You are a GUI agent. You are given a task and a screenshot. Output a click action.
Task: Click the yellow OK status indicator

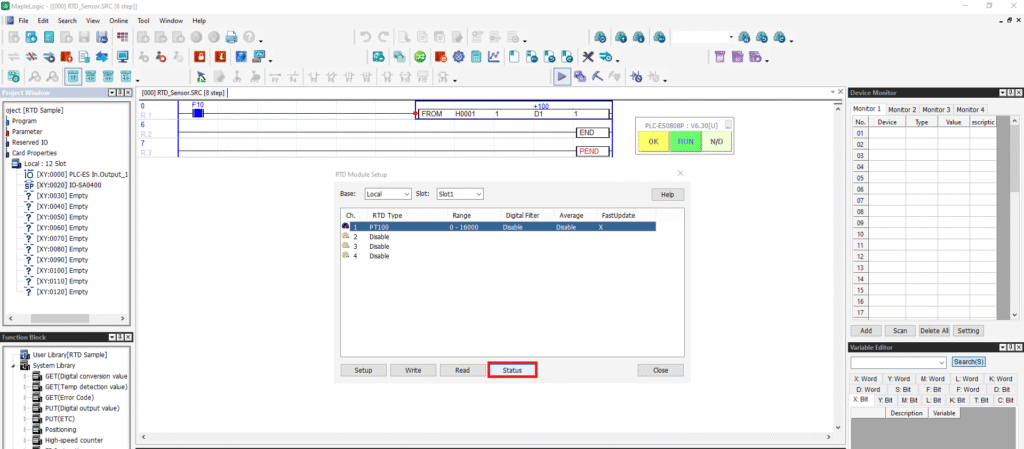coord(653,141)
